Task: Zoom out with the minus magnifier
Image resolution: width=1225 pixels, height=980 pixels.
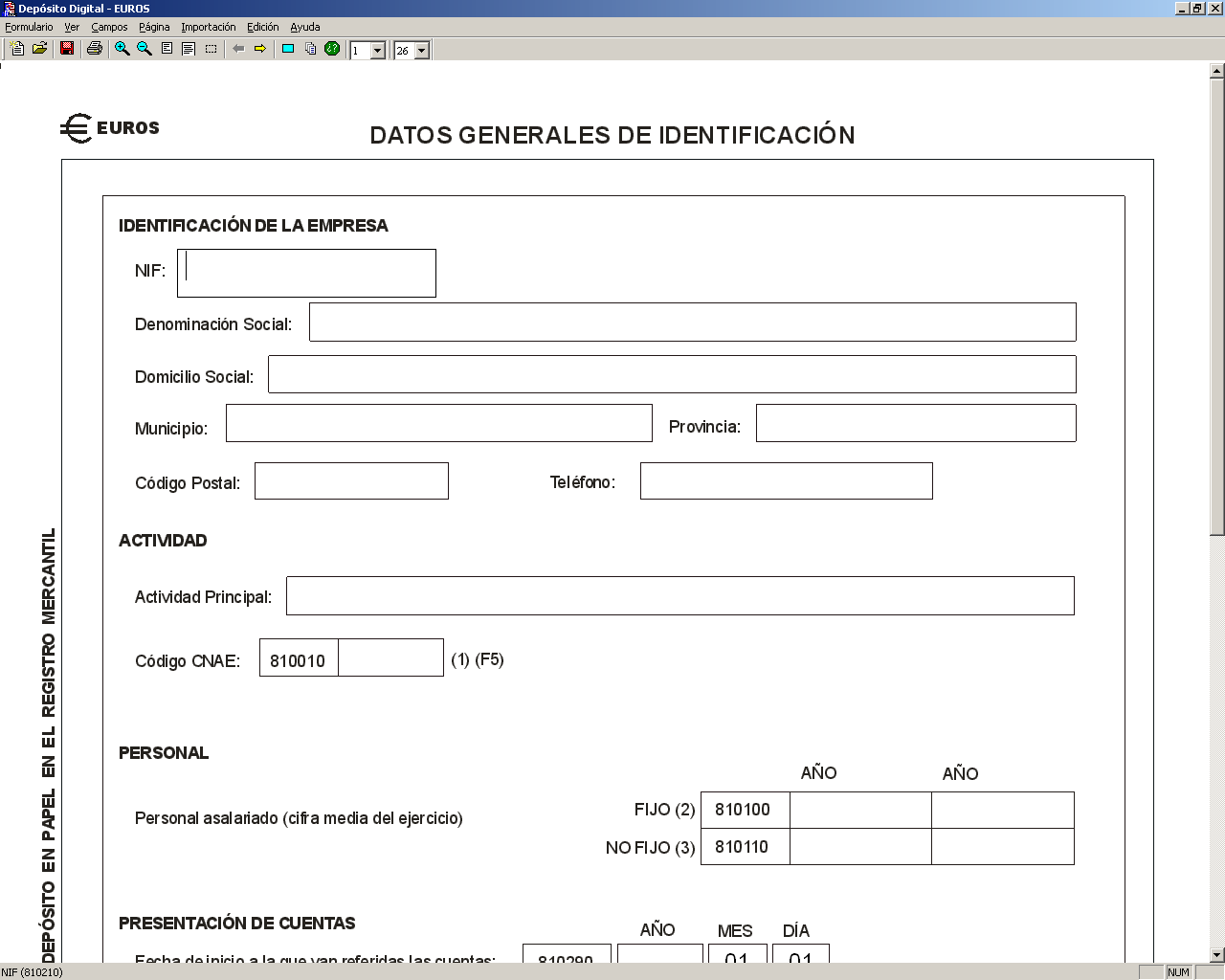Action: (x=145, y=49)
